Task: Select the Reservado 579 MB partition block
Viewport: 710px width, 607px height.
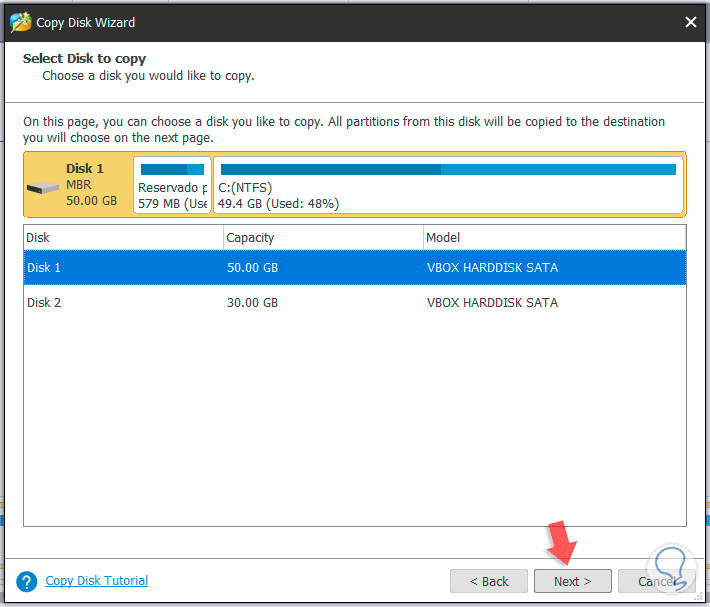Action: coord(172,186)
